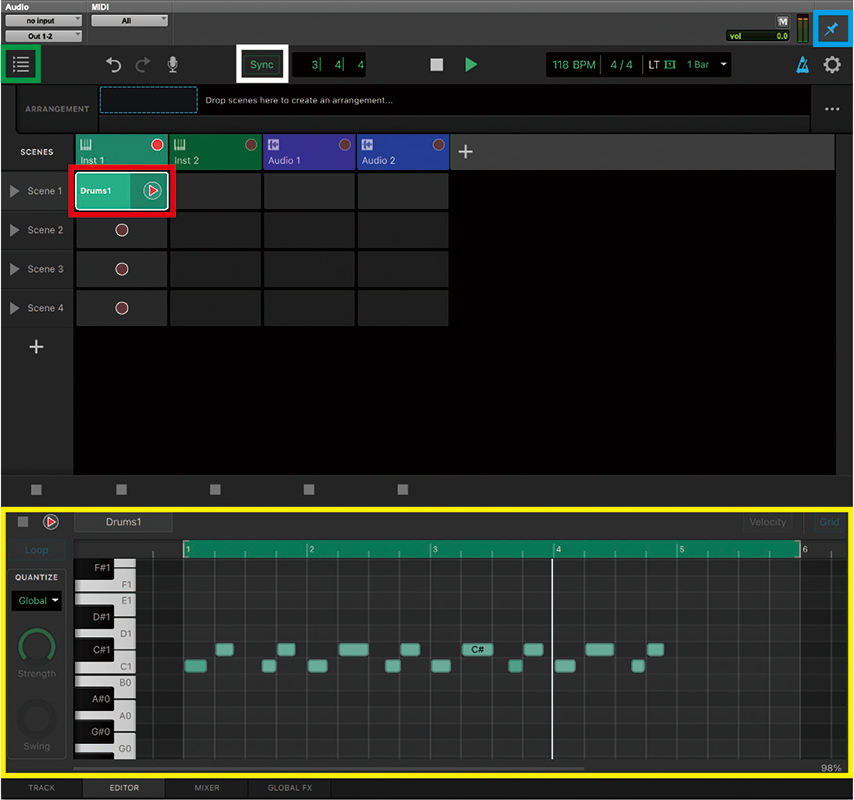
Task: Click the undo arrow icon
Action: click(113, 65)
